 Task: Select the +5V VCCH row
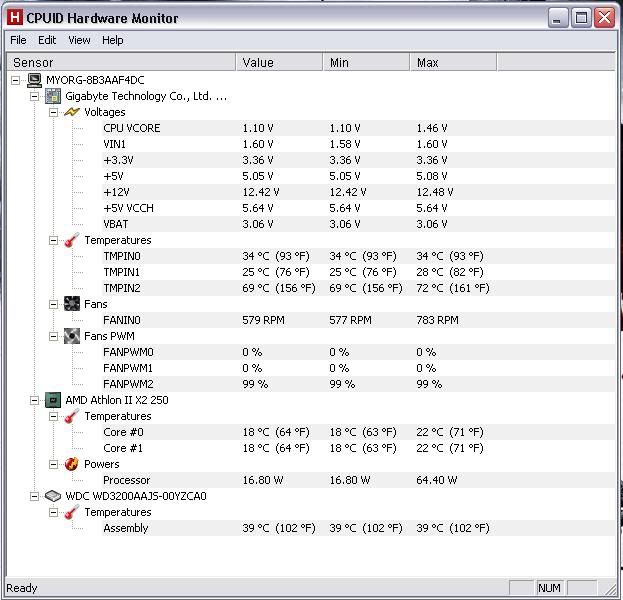pyautogui.click(x=358, y=208)
